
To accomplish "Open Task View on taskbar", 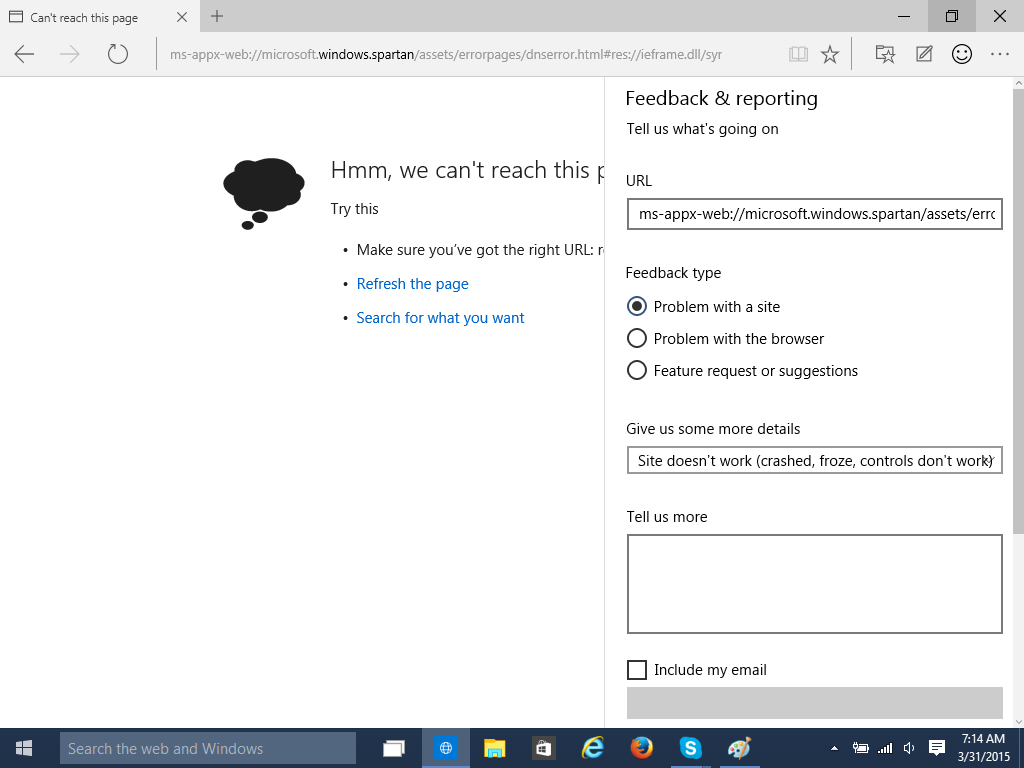I will [394, 748].
